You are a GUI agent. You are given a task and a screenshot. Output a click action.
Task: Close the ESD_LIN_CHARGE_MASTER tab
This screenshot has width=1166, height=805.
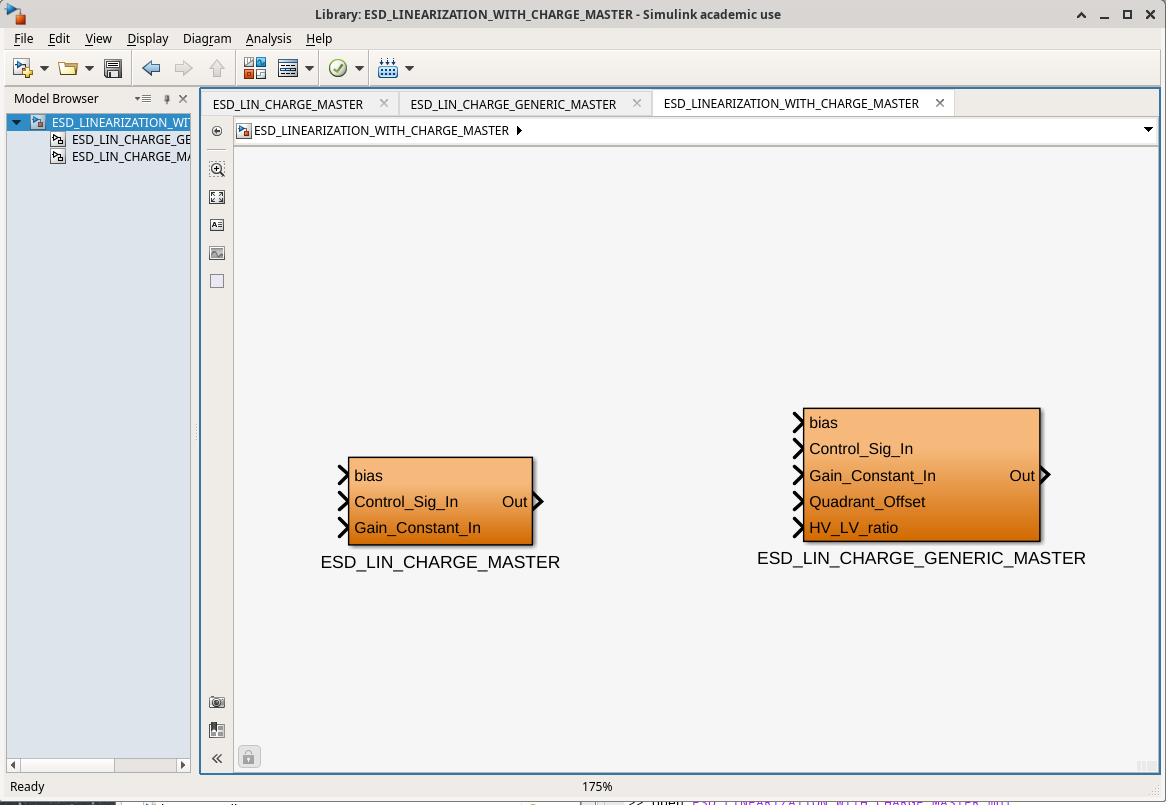tap(384, 103)
